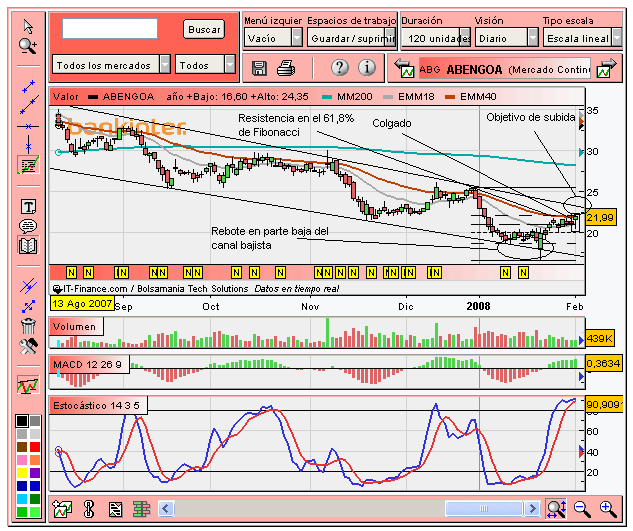Pick the black color swatch
This screenshot has height=531, width=633.
tap(22, 421)
